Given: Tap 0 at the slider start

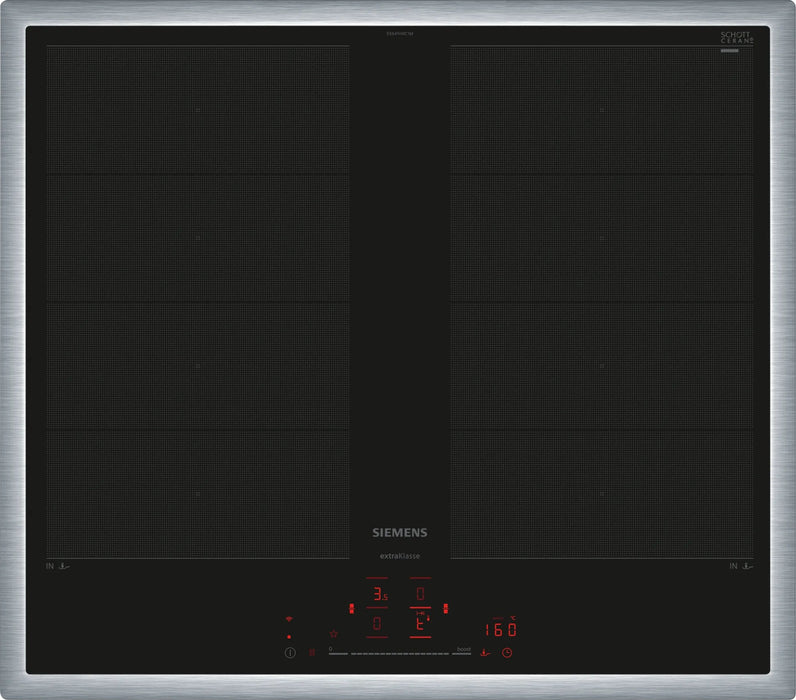Looking at the screenshot, I should pyautogui.click(x=330, y=649).
